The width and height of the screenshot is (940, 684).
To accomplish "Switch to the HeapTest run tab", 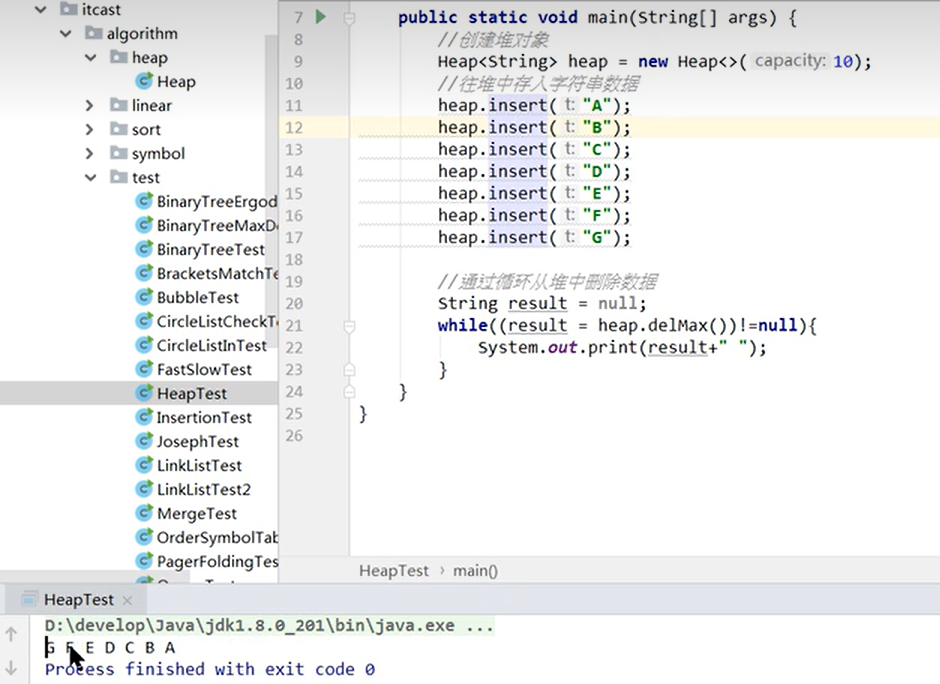I will coord(79,599).
